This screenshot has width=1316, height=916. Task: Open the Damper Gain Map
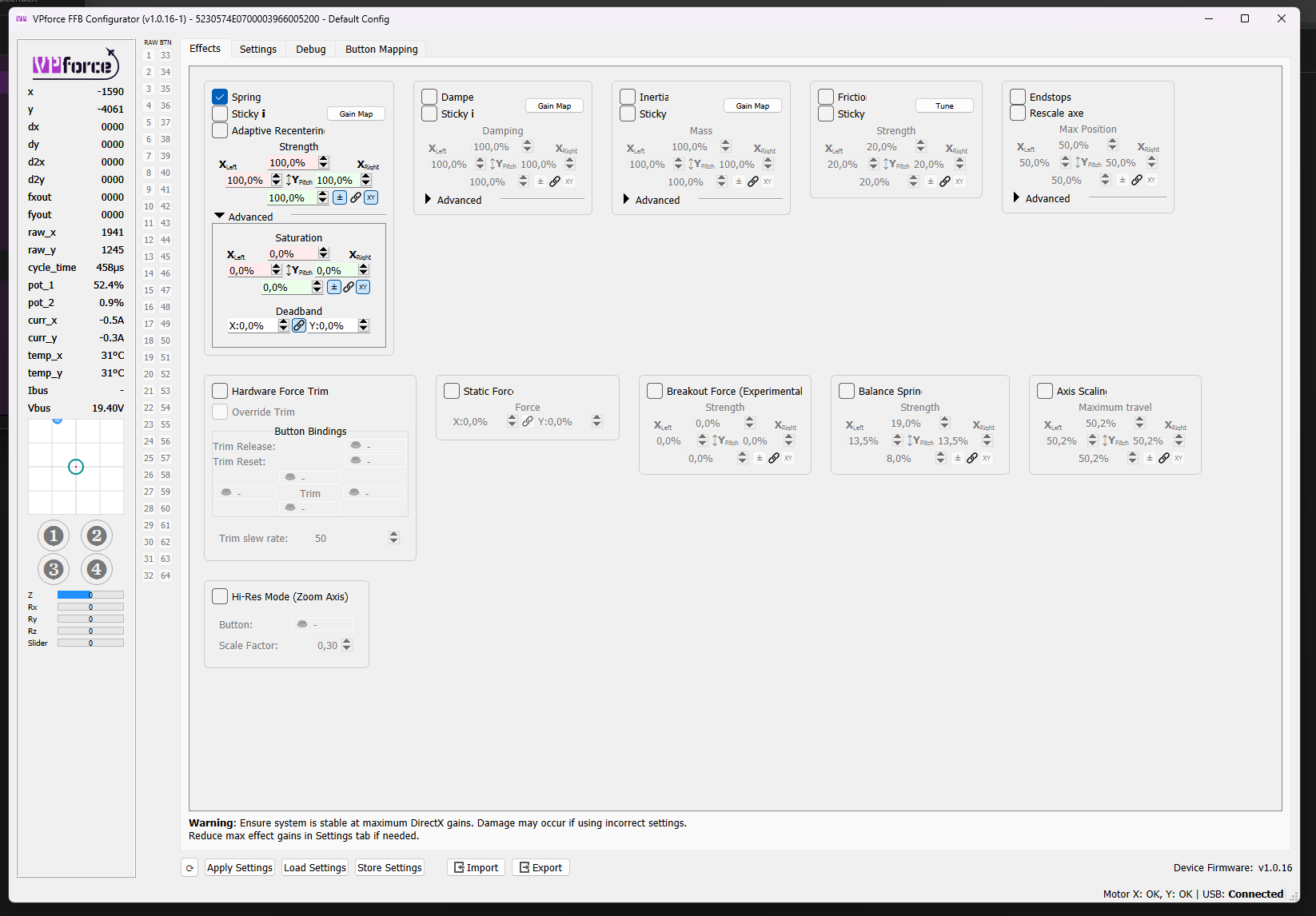[554, 106]
